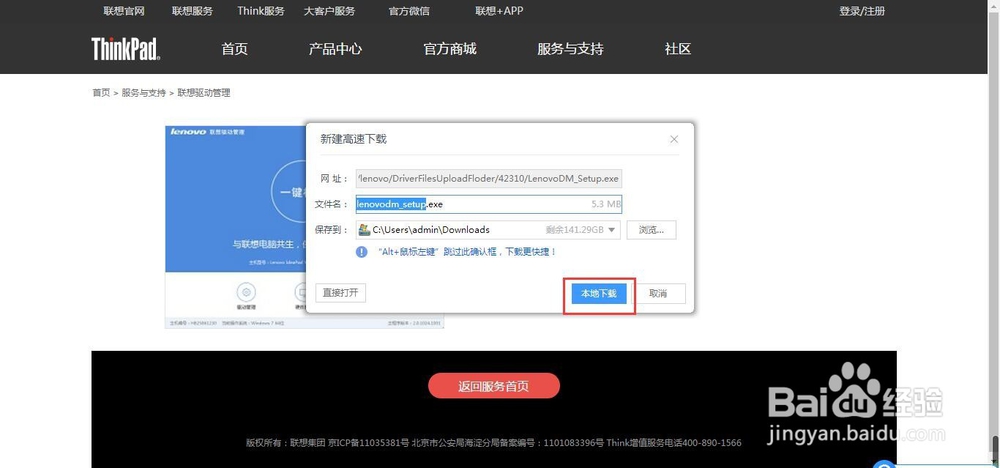
Task: Open 联想+APP link in top bar
Action: tap(499, 11)
